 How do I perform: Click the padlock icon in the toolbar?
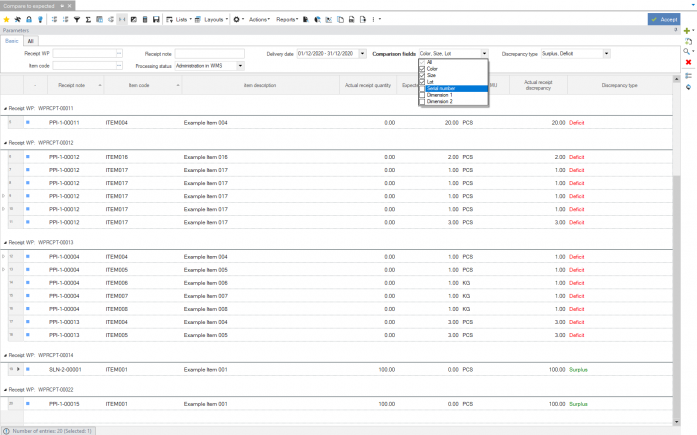click(x=29, y=20)
